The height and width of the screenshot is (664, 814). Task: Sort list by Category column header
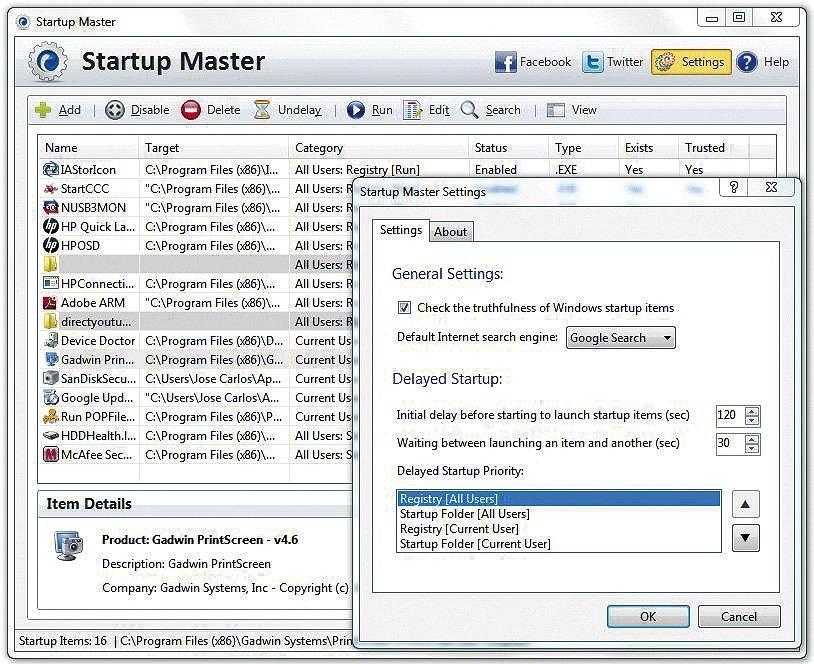[x=378, y=148]
